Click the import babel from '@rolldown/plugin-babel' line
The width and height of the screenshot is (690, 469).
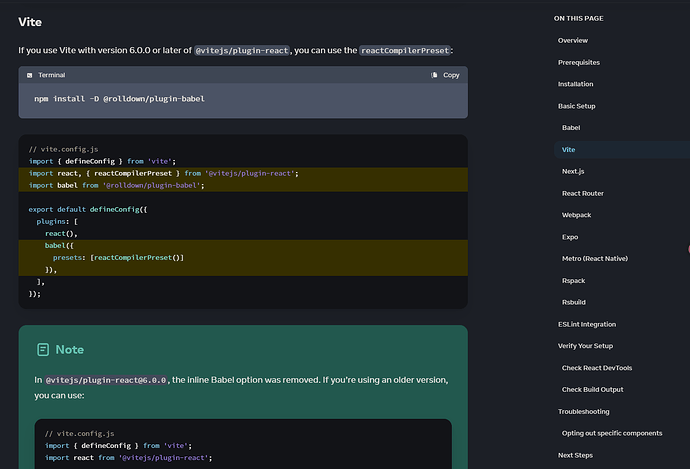(116, 186)
